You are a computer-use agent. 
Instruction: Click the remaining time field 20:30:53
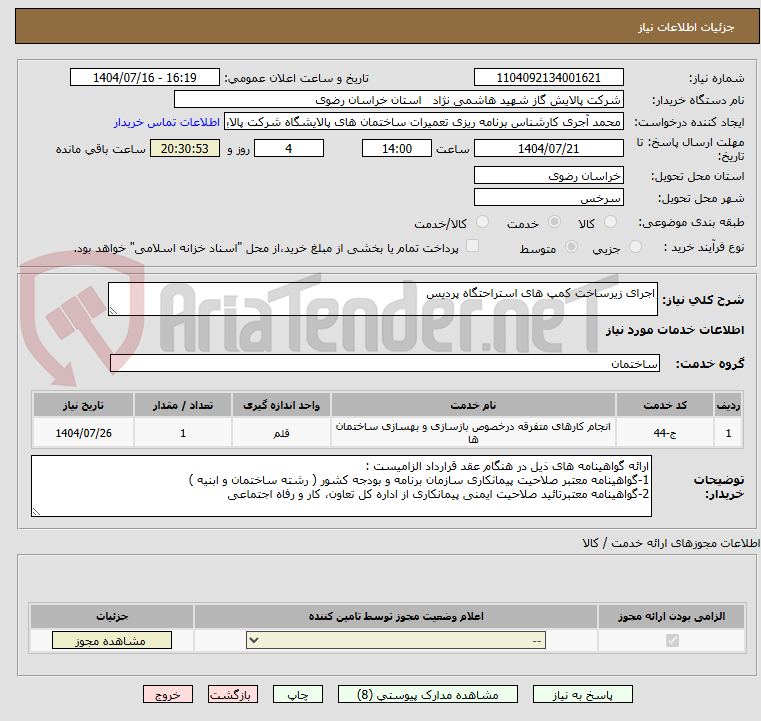185,148
